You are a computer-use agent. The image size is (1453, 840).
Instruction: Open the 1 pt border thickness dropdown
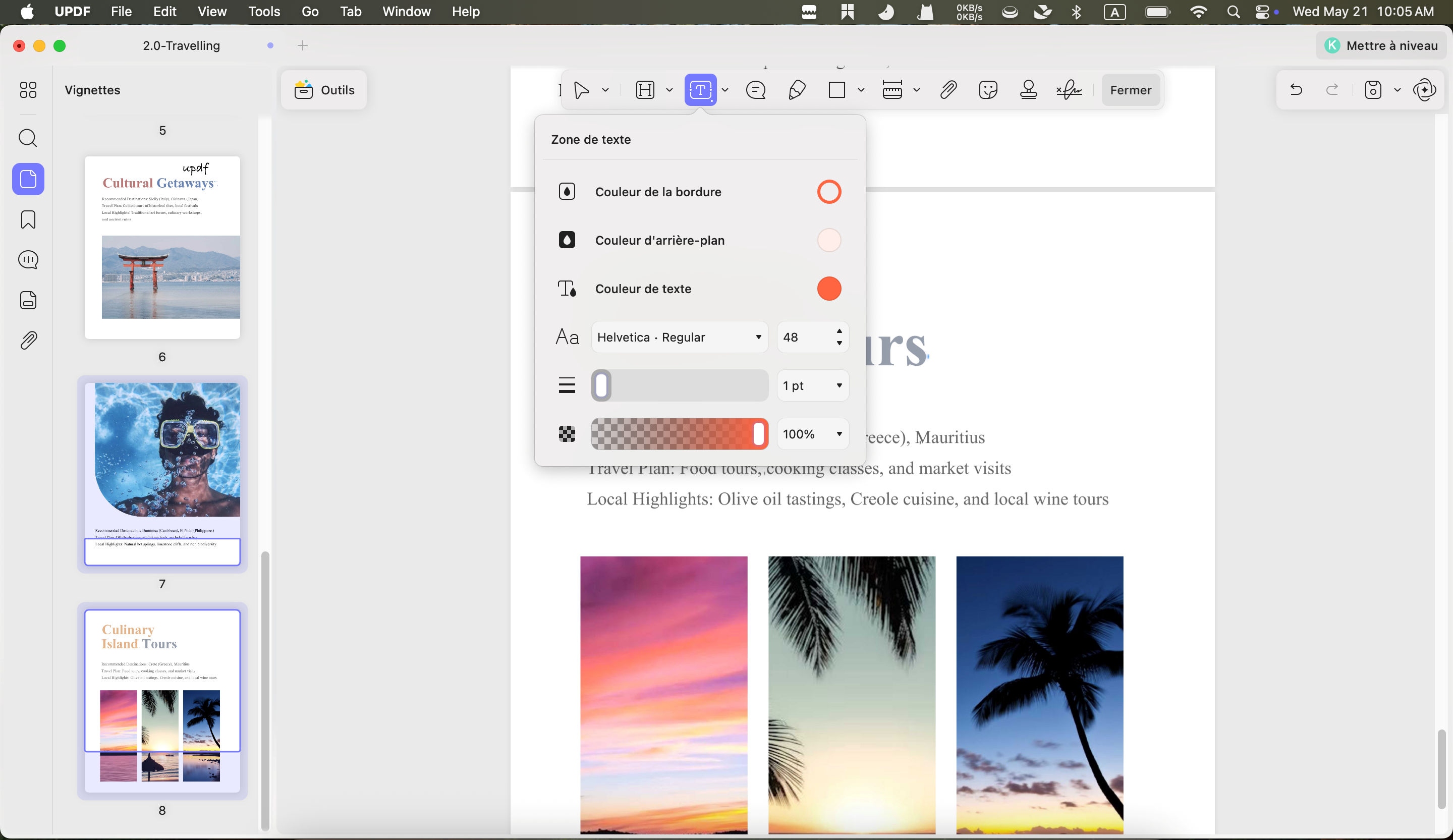coord(812,386)
